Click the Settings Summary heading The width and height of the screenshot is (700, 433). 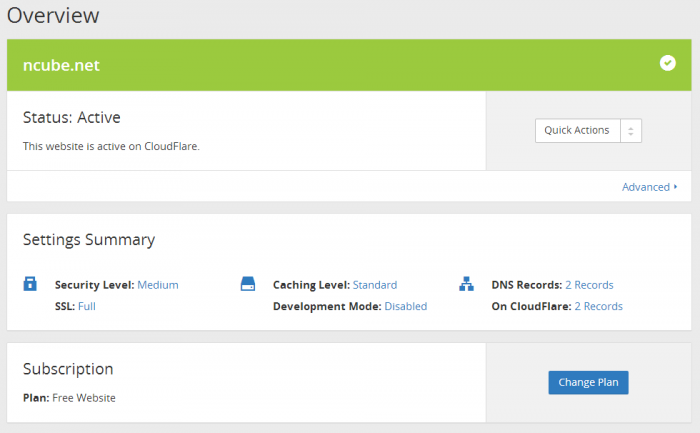point(89,240)
